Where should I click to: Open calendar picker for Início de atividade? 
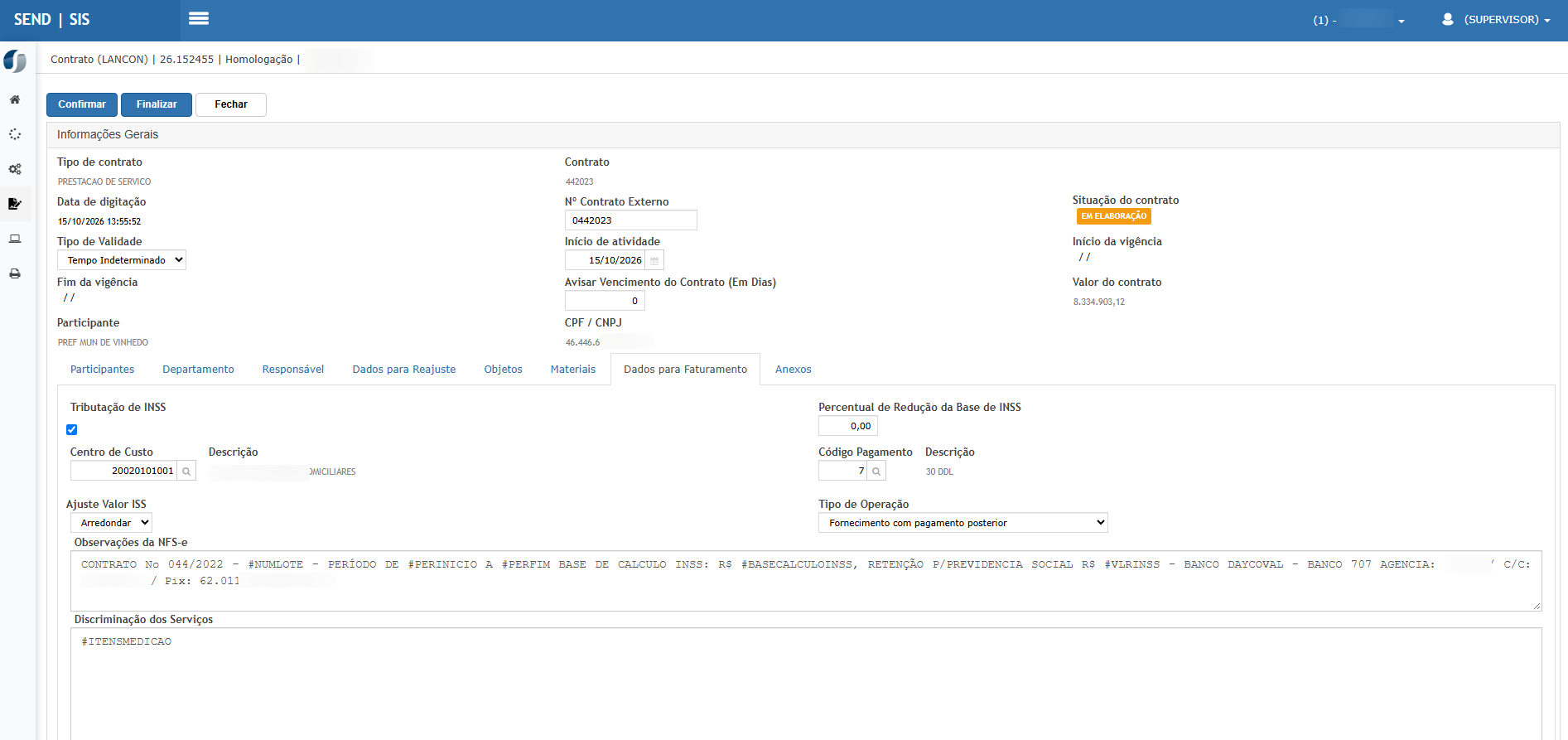point(654,260)
